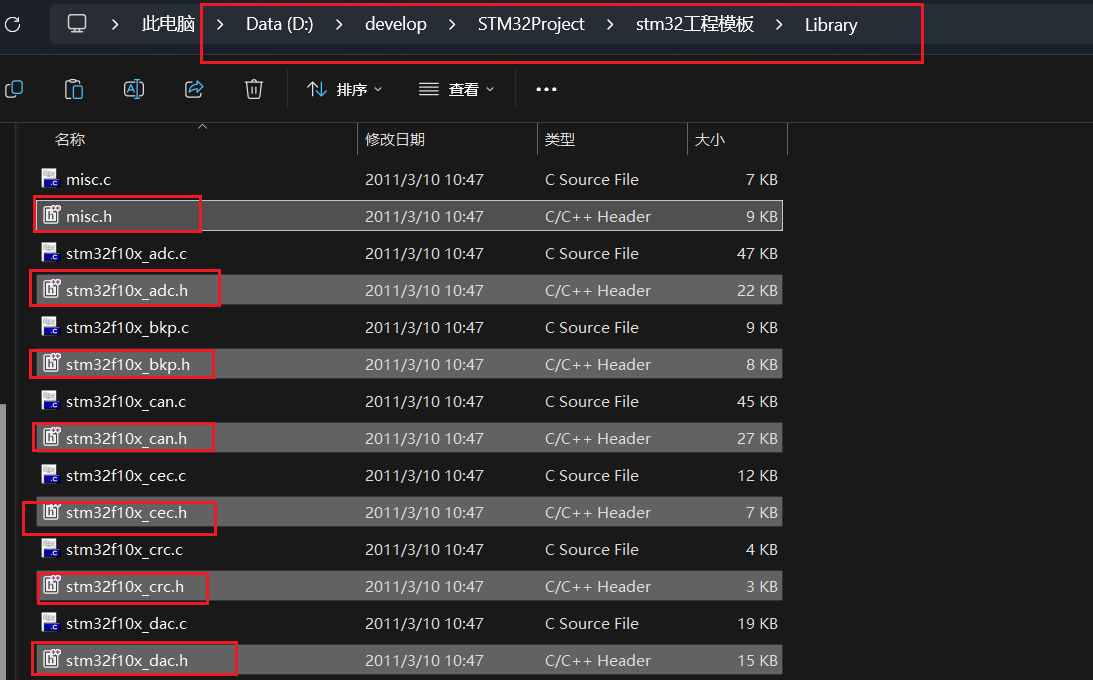Image resolution: width=1093 pixels, height=680 pixels.
Task: Select file name stm32f10x_can.h
Action: point(126,438)
